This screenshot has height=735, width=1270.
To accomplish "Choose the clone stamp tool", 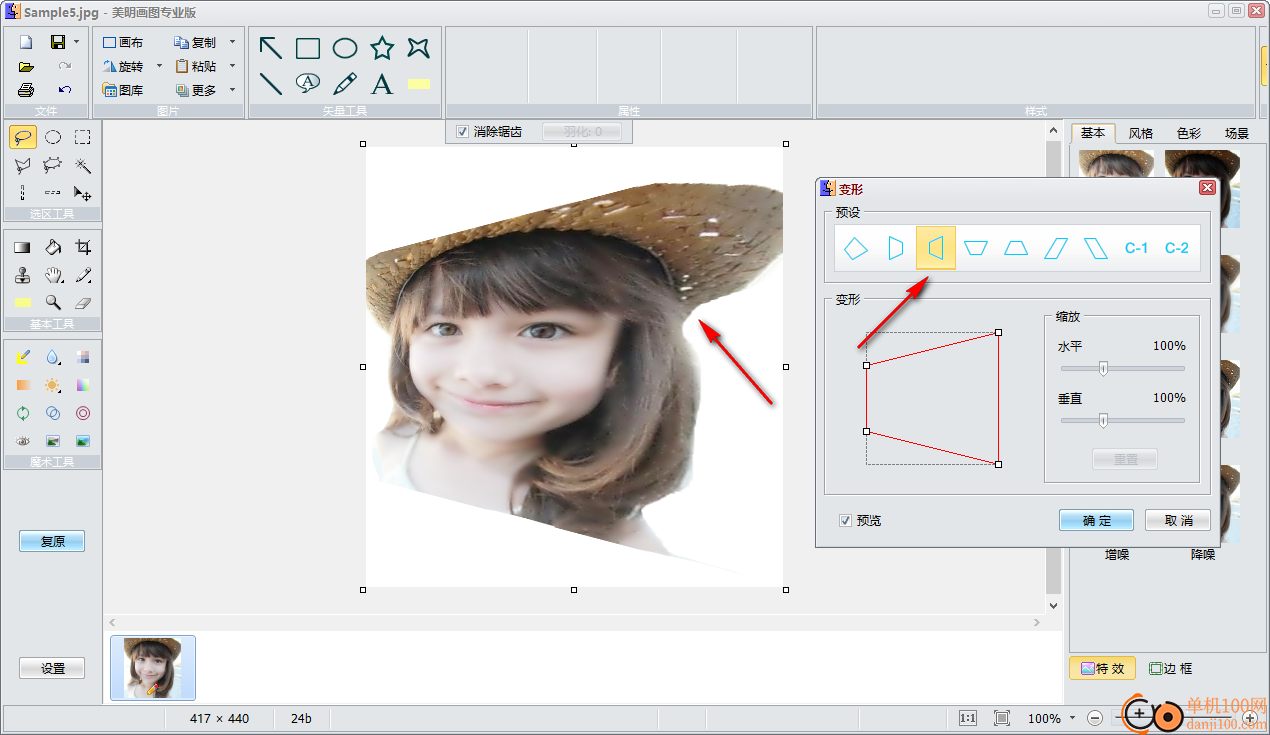I will point(23,275).
